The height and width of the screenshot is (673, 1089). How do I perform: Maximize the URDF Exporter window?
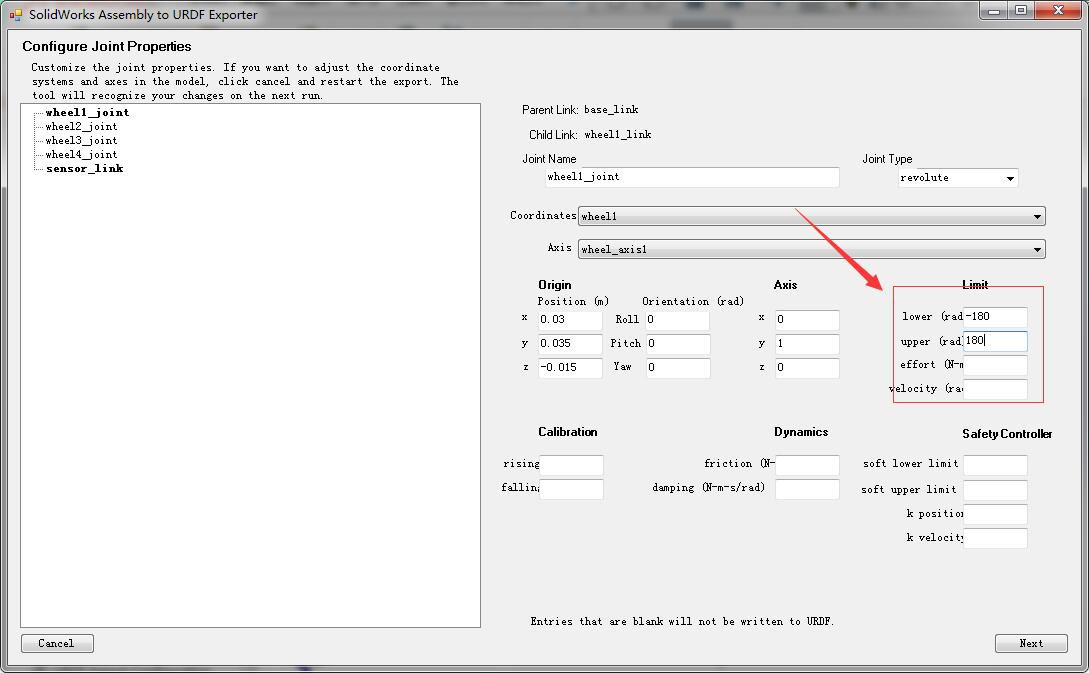1021,10
